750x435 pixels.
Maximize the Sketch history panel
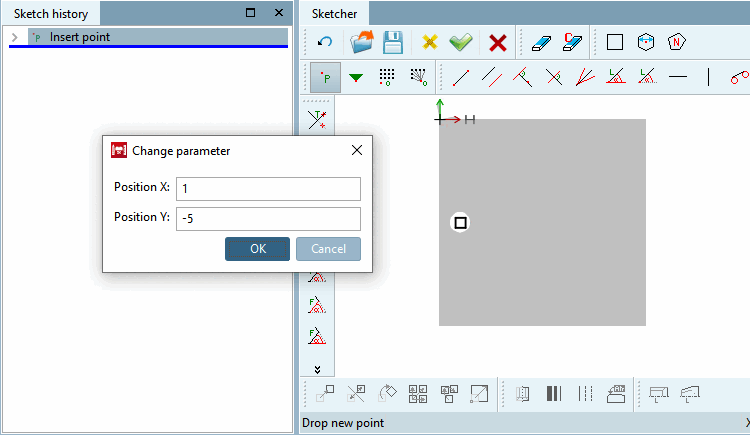point(250,12)
